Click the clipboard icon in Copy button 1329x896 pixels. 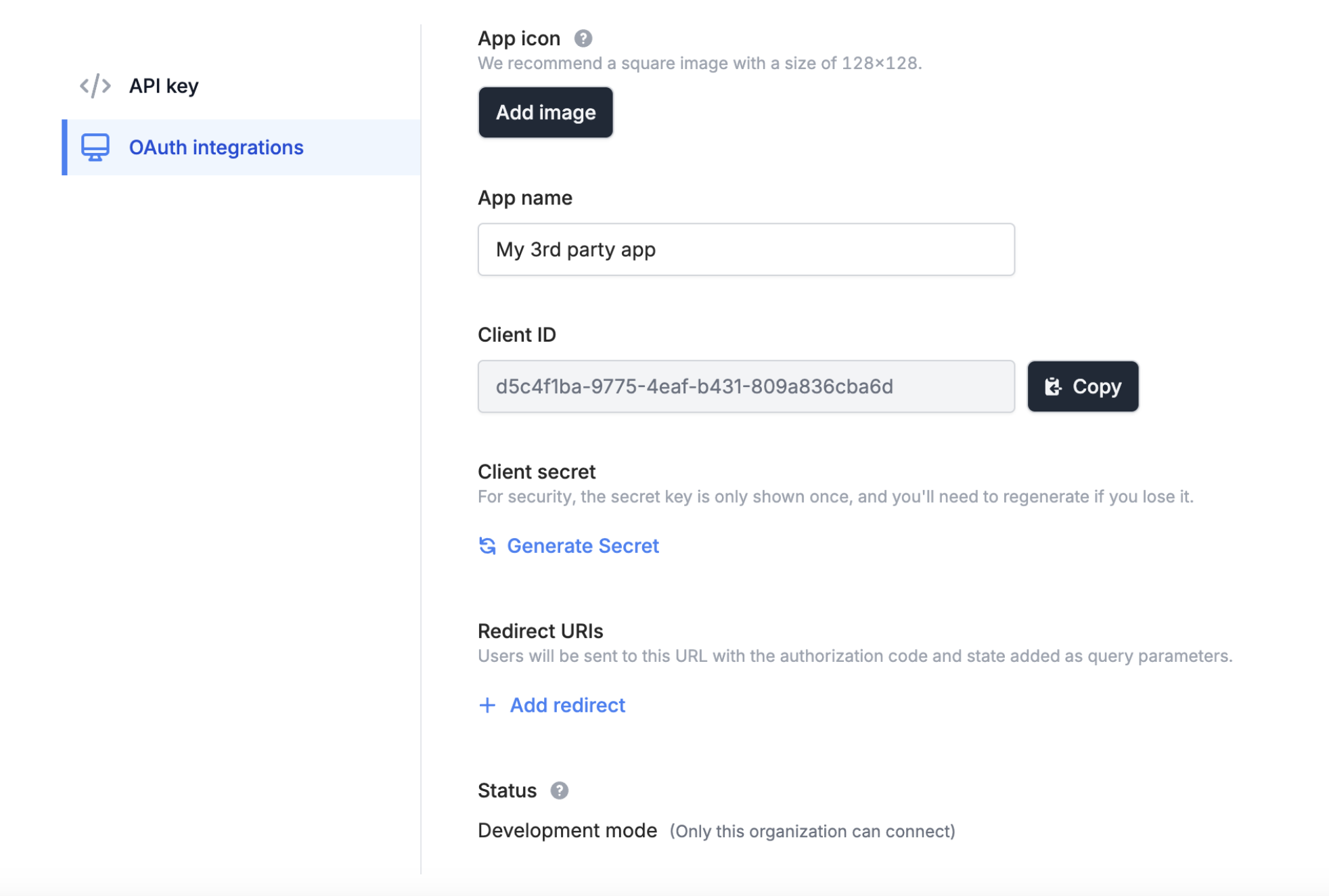[1053, 386]
